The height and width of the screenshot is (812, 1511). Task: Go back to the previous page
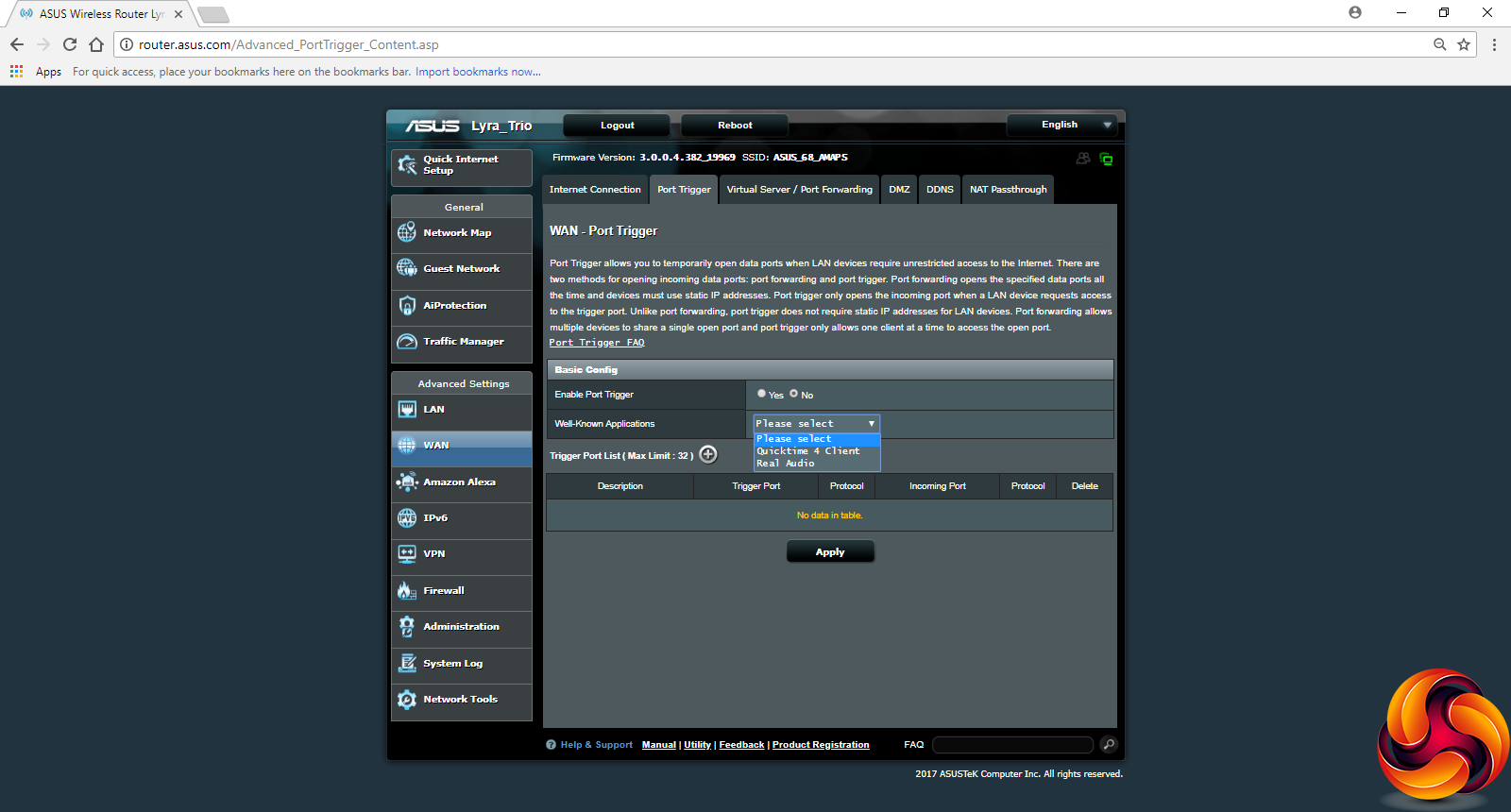[17, 44]
